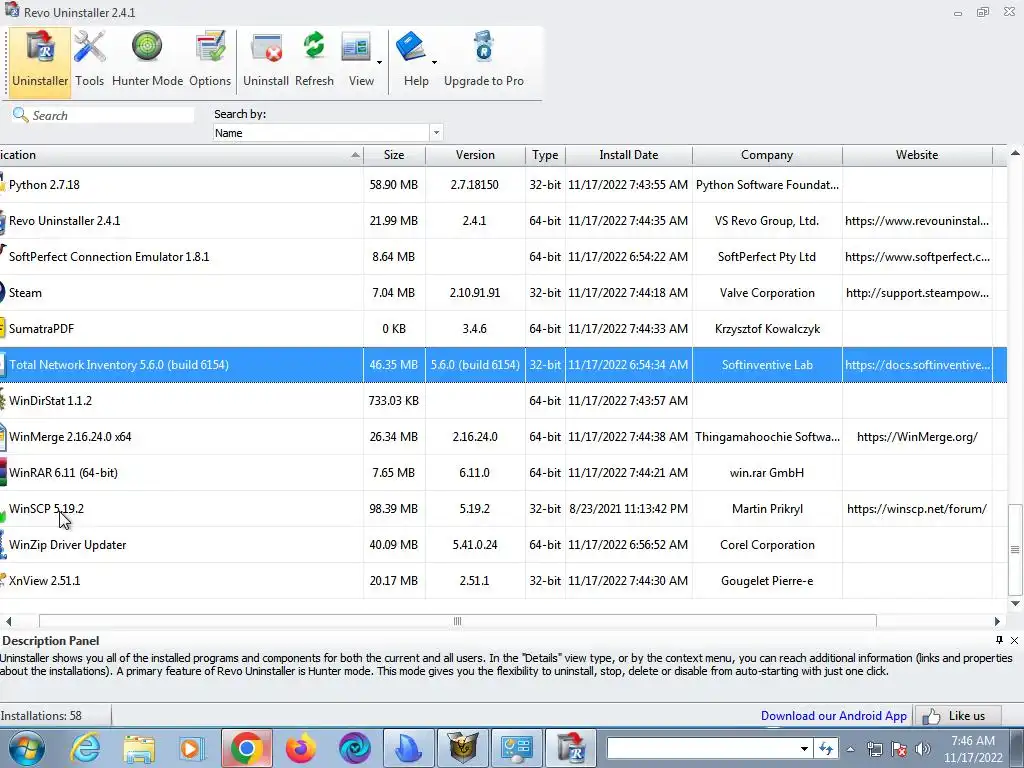Open the Search by Name dropdown
Viewport: 1024px width, 768px height.
pyautogui.click(x=436, y=133)
